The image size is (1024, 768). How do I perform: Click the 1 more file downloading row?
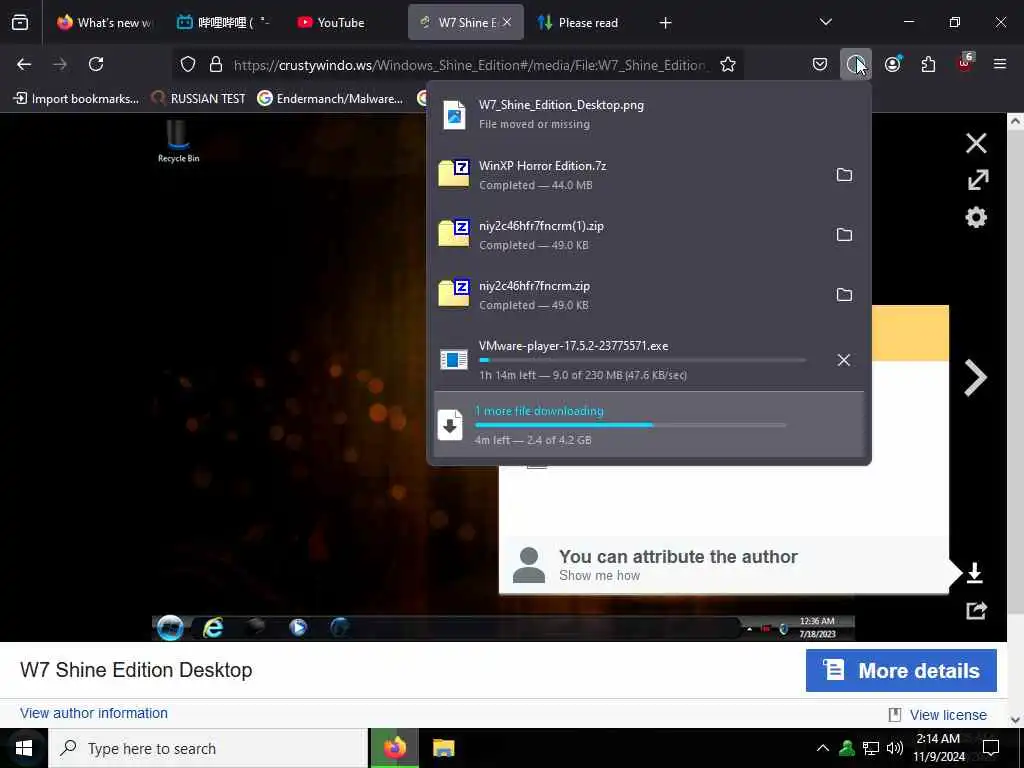point(649,424)
